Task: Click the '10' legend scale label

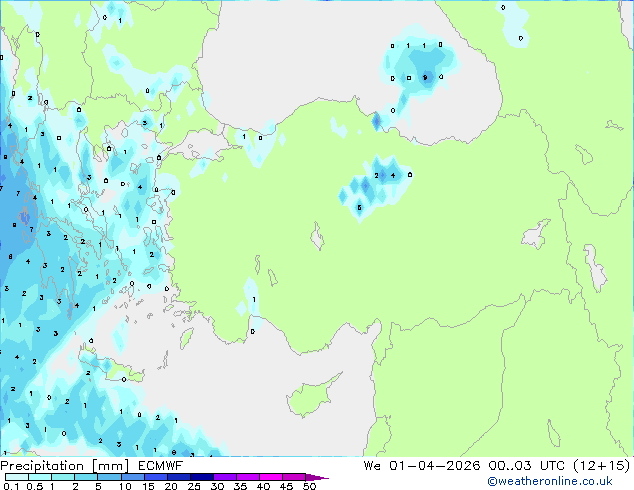Action: (125, 486)
